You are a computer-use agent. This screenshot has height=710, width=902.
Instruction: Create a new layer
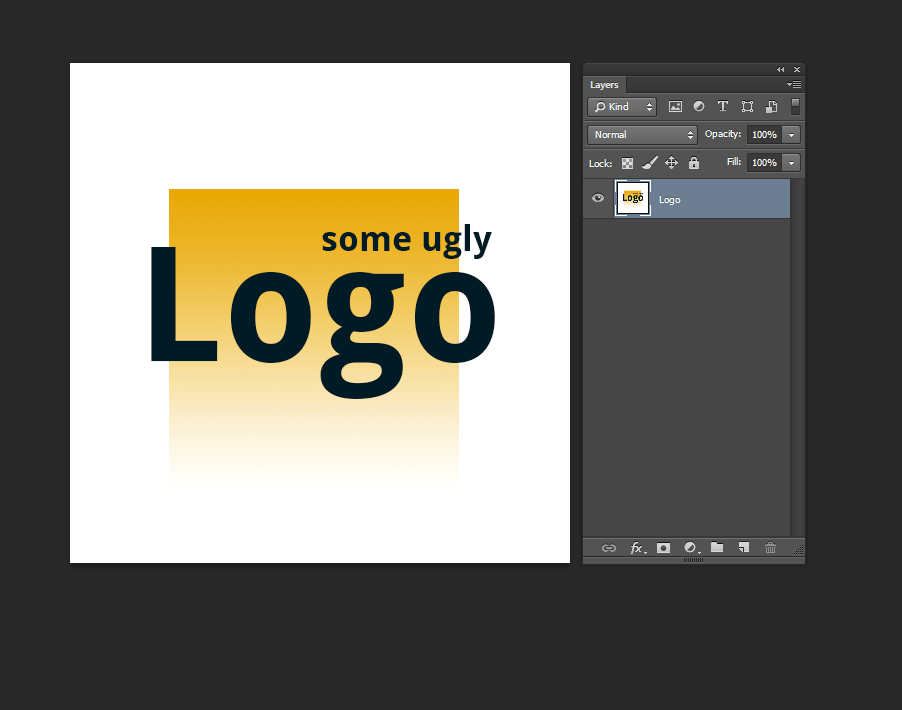743,548
